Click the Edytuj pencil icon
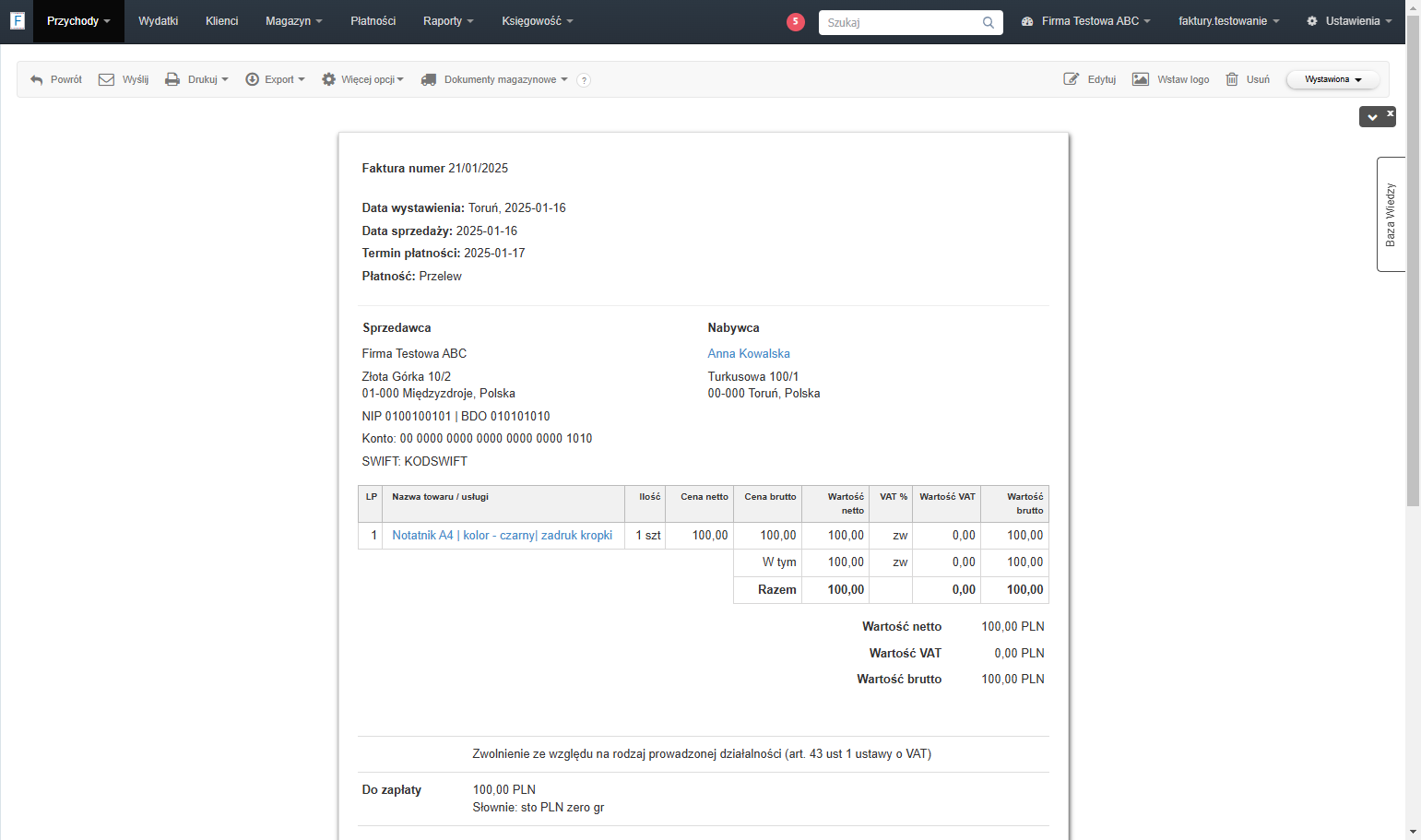This screenshot has height=840, width=1421. [1072, 79]
